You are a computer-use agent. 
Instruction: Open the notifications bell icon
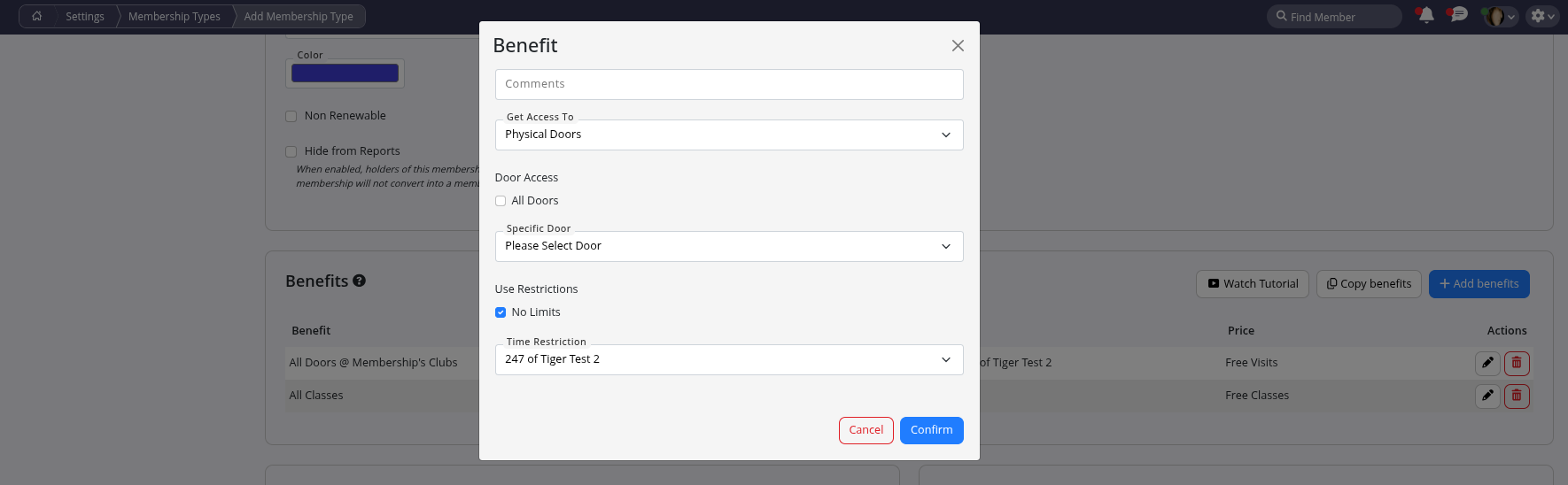(1425, 16)
